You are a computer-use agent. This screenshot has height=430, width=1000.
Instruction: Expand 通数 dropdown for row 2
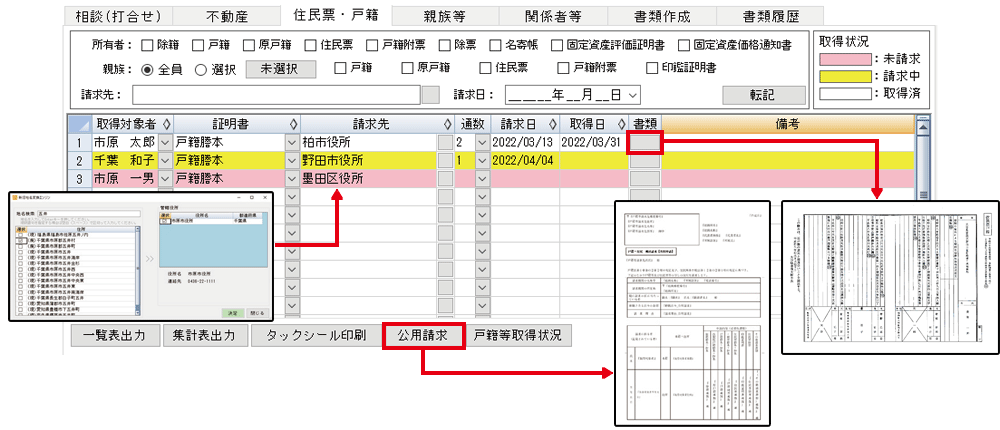[482, 160]
